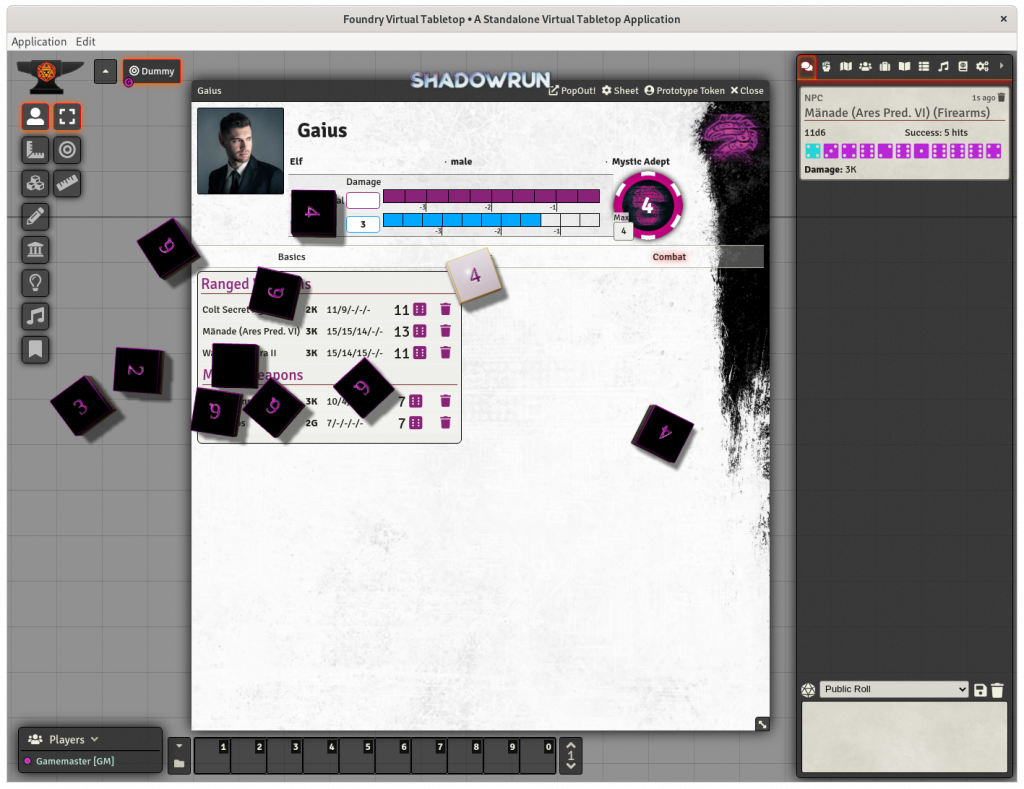Open the Items suitcase tab
The width and height of the screenshot is (1024, 789).
pyautogui.click(x=885, y=67)
